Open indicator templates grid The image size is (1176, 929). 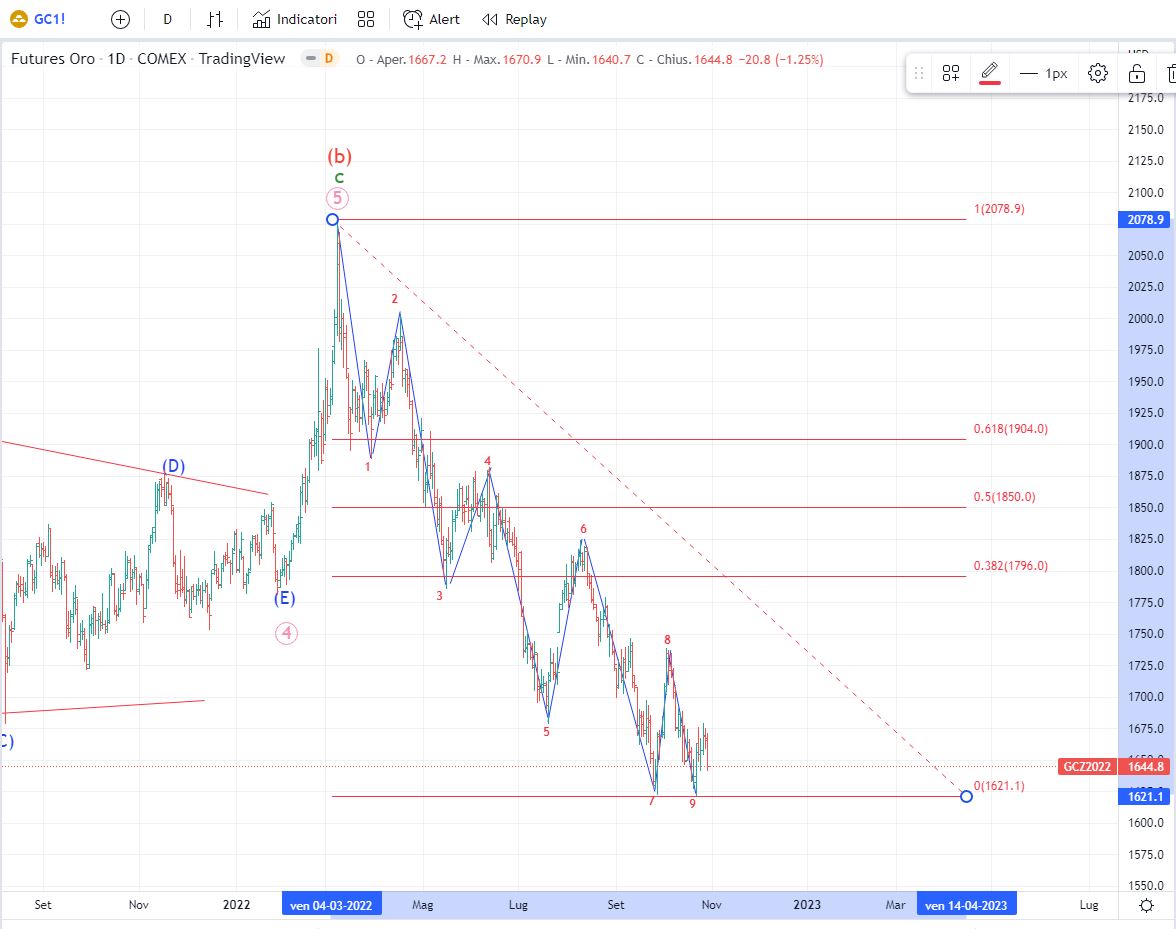tap(366, 19)
